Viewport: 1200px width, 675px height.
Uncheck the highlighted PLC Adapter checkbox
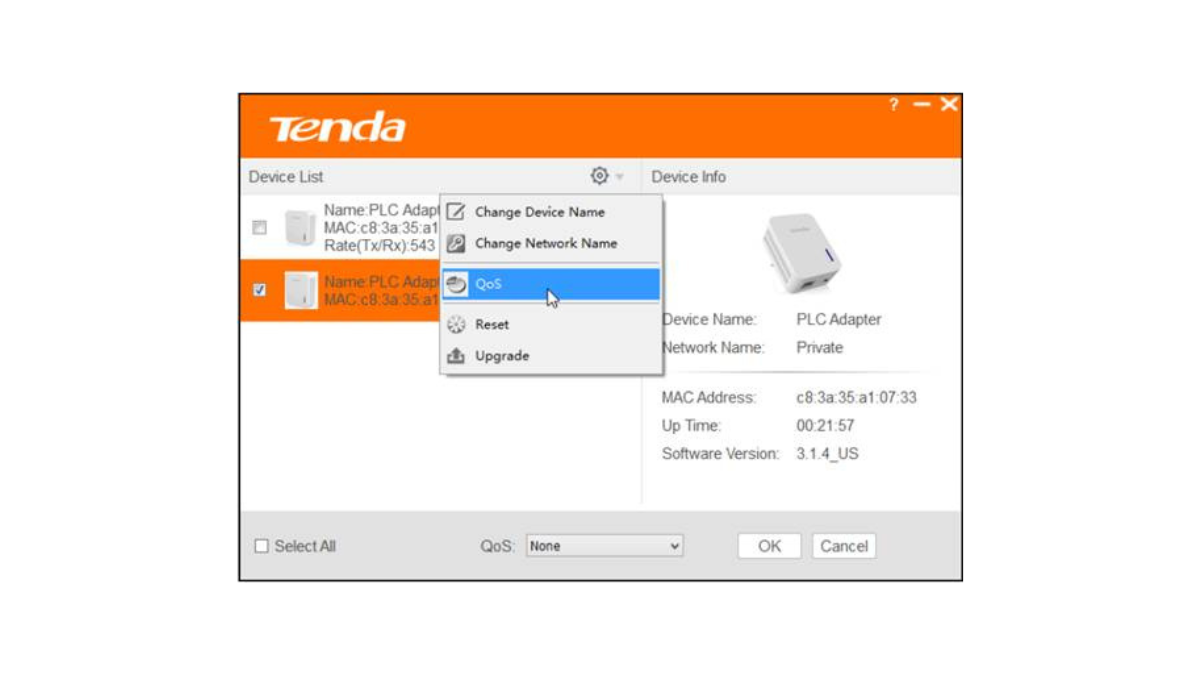pos(260,290)
